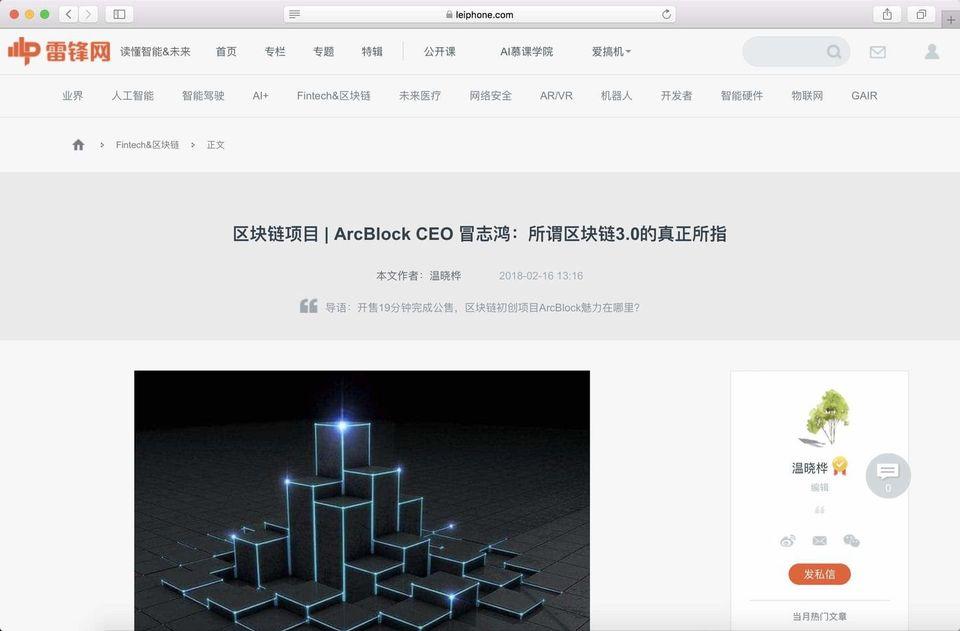The height and width of the screenshot is (631, 960).
Task: Open the floating comment bubble icon
Action: [x=888, y=475]
